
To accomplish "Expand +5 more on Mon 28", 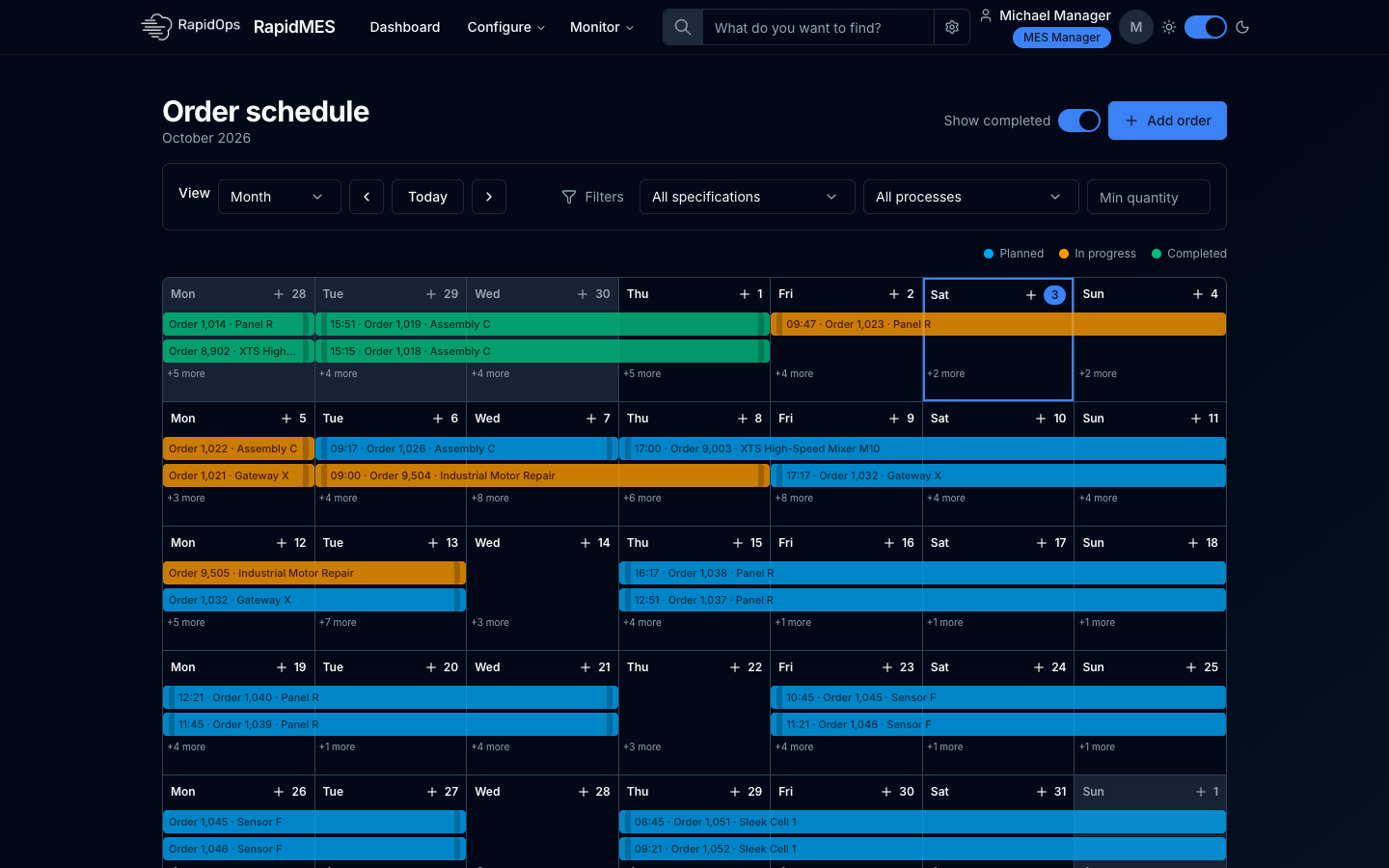I will coord(186,374).
